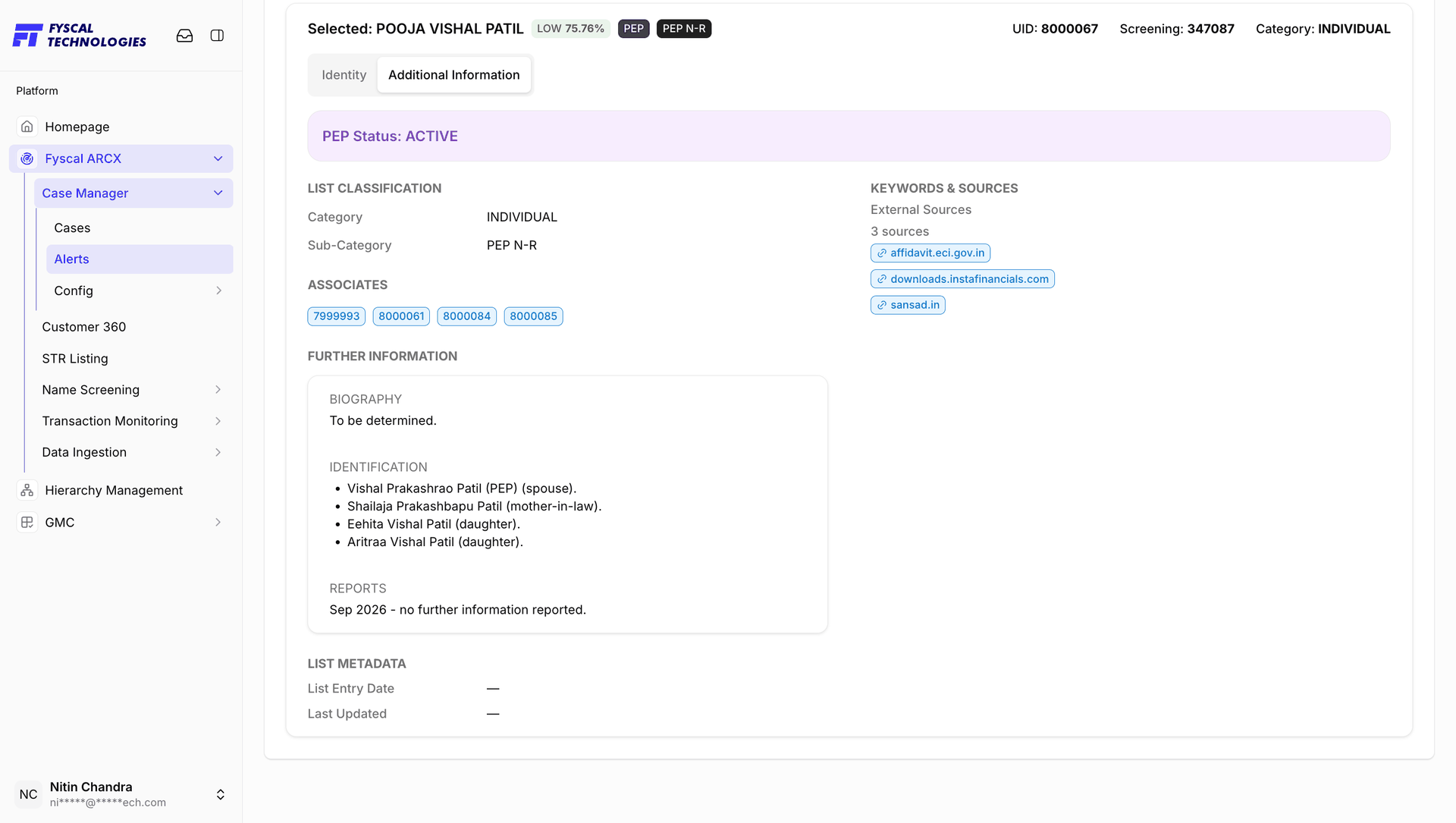Open associate 8000084

[x=466, y=316]
